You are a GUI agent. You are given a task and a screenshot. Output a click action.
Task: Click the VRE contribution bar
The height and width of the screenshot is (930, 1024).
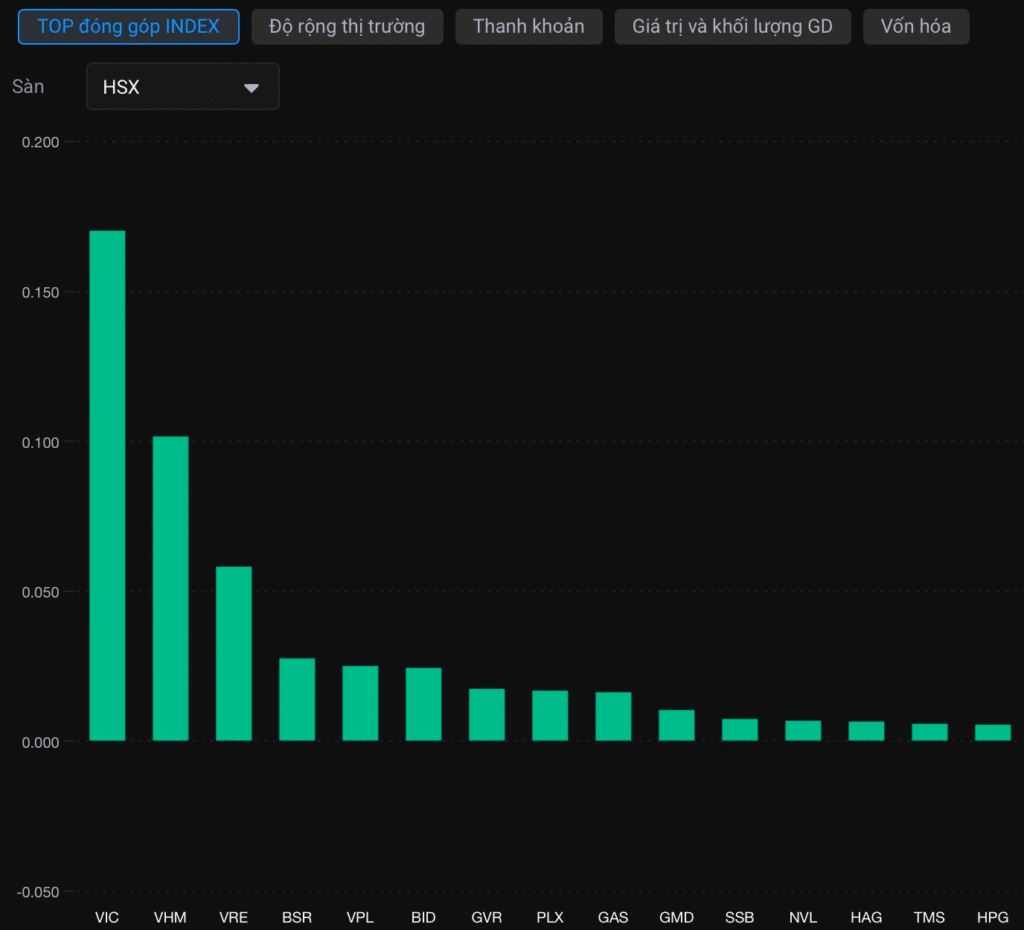(x=234, y=654)
